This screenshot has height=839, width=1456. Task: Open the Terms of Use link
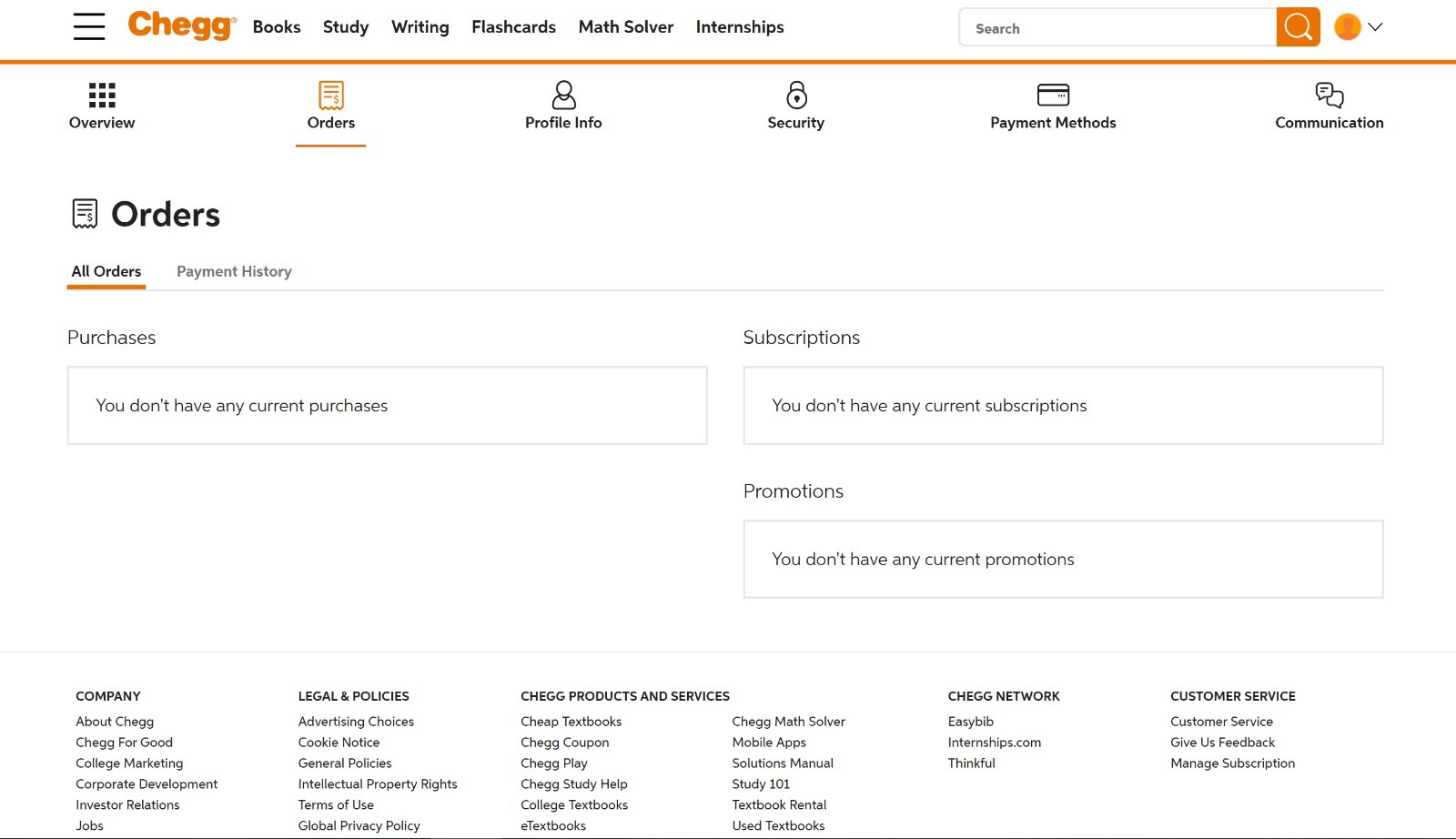[x=336, y=805]
